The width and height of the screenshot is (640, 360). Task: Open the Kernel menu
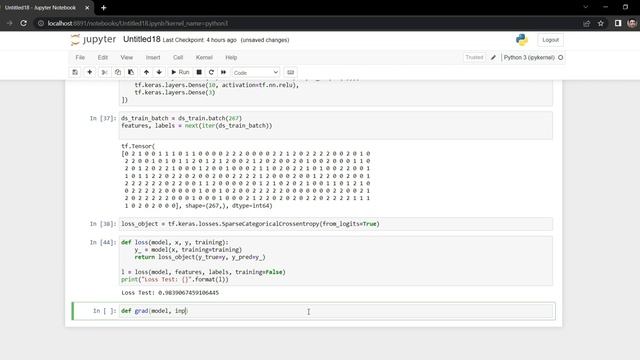coord(204,58)
